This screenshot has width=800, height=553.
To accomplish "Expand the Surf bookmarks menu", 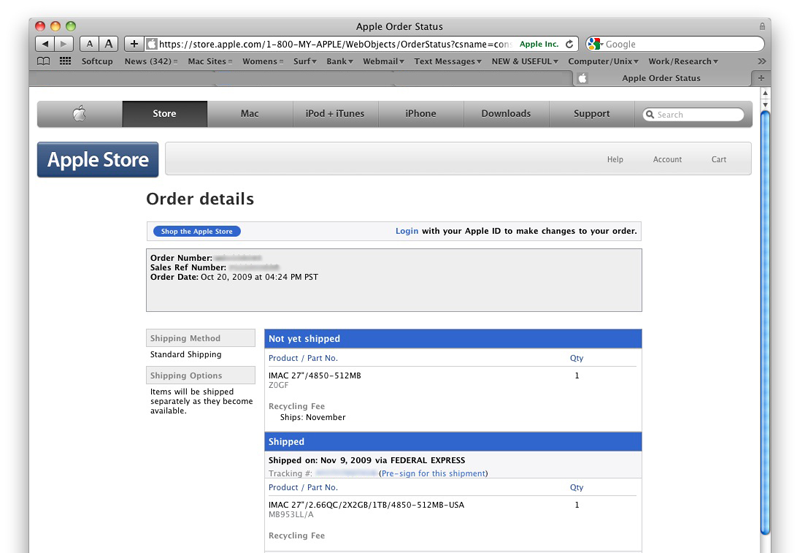I will click(305, 61).
